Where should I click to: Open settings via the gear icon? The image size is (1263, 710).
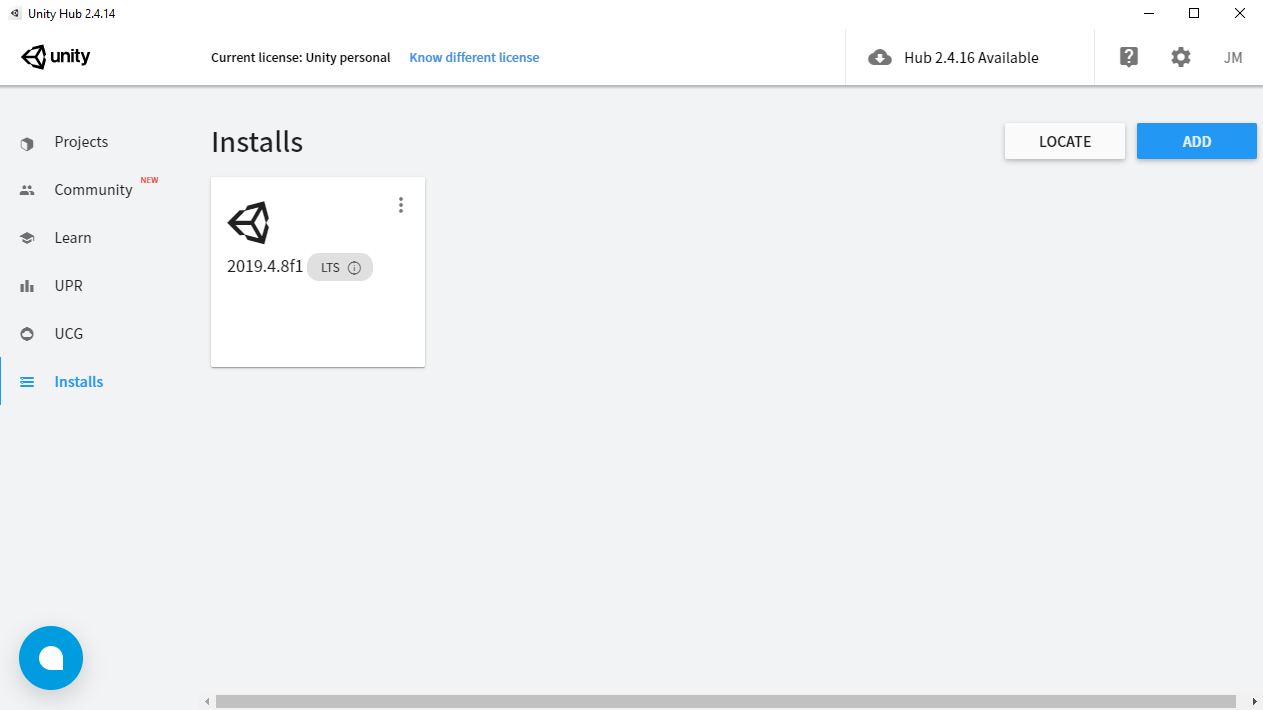tap(1181, 57)
